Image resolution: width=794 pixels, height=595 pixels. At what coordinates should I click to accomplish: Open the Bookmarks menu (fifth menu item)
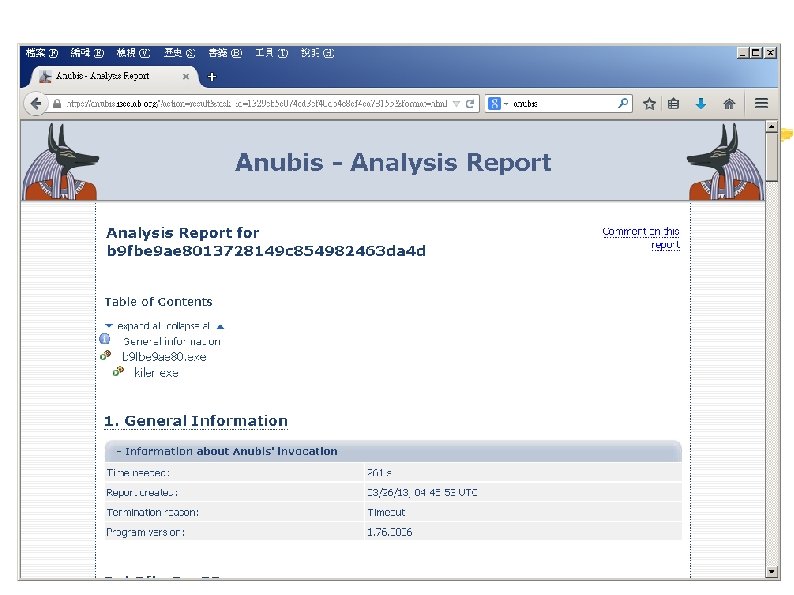(225, 53)
